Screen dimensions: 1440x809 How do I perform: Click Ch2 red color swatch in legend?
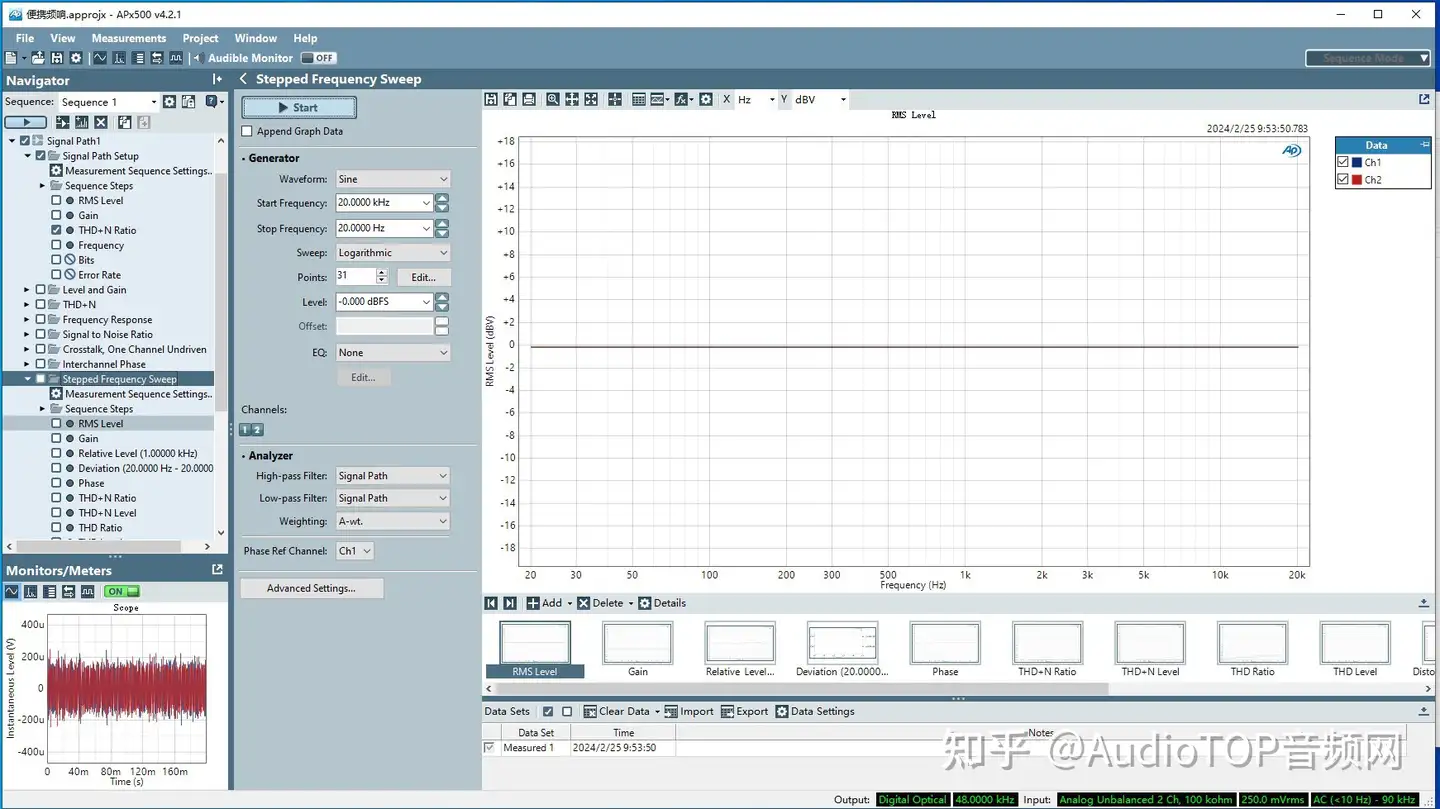pyautogui.click(x=1357, y=180)
